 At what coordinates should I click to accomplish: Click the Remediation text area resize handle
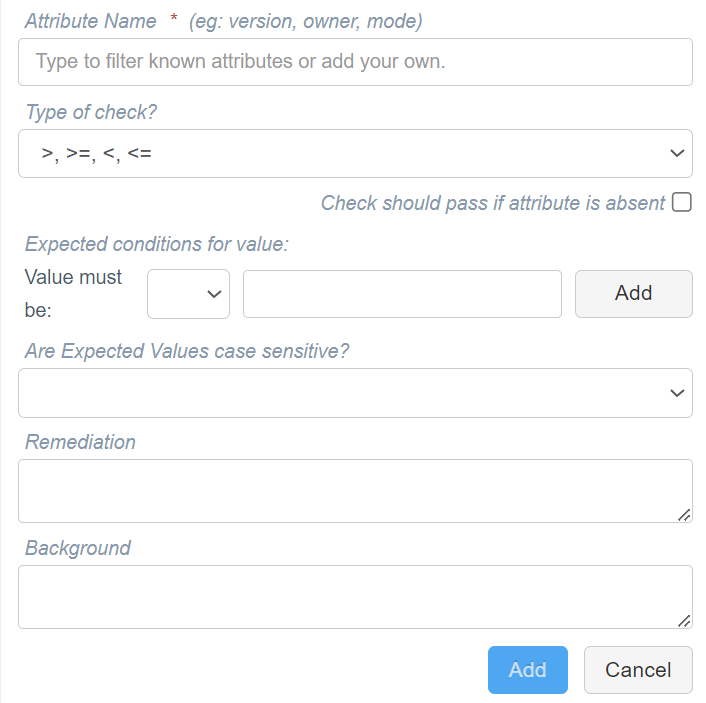click(x=684, y=515)
